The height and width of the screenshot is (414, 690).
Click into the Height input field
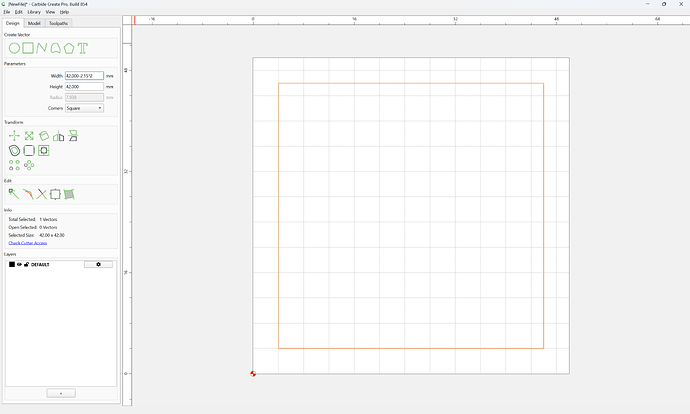click(x=84, y=87)
